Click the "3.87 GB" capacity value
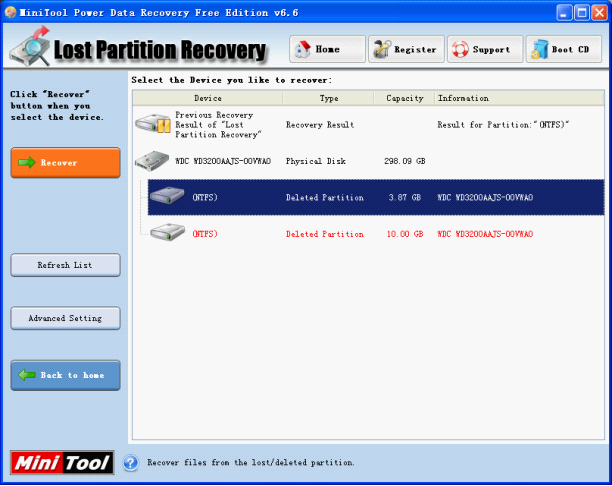This screenshot has height=486, width=612. (404, 198)
